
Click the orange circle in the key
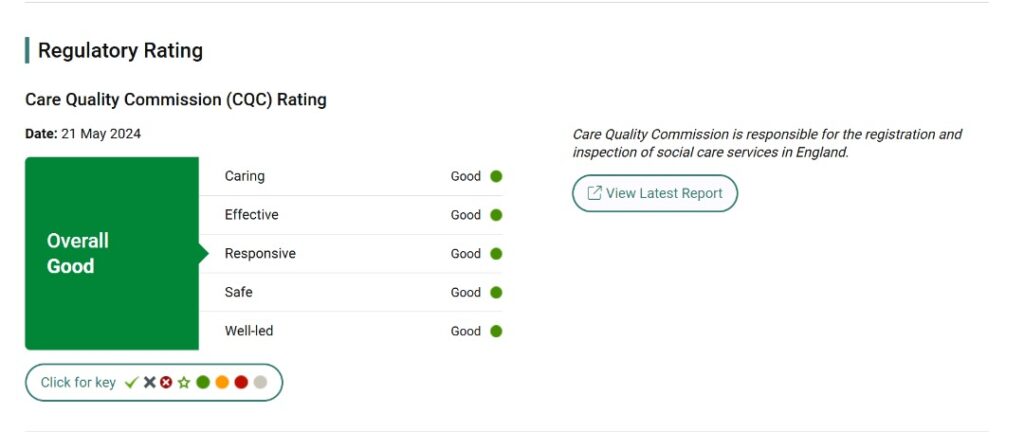(x=222, y=382)
